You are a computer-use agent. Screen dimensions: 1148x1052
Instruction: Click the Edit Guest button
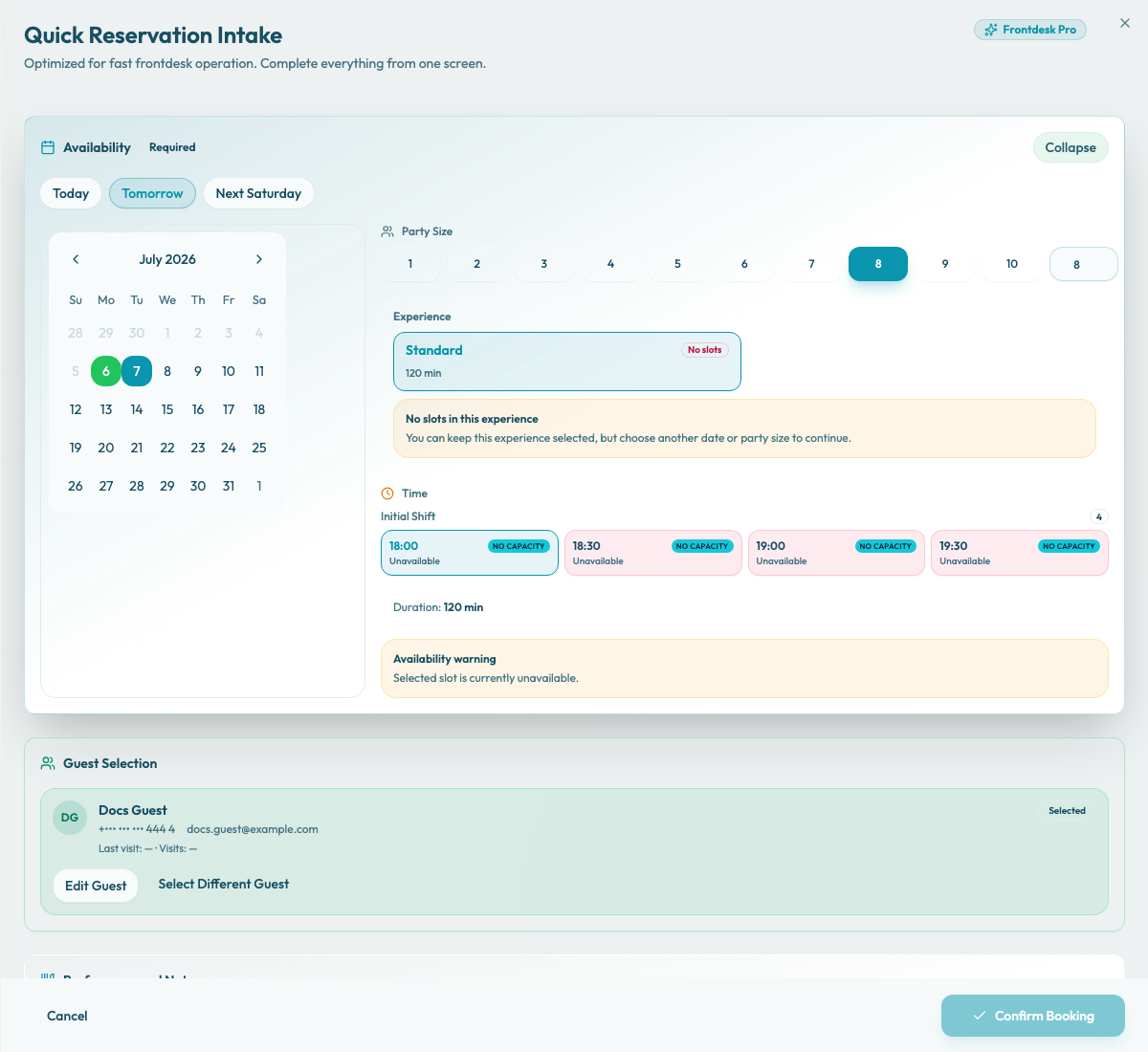coord(96,886)
